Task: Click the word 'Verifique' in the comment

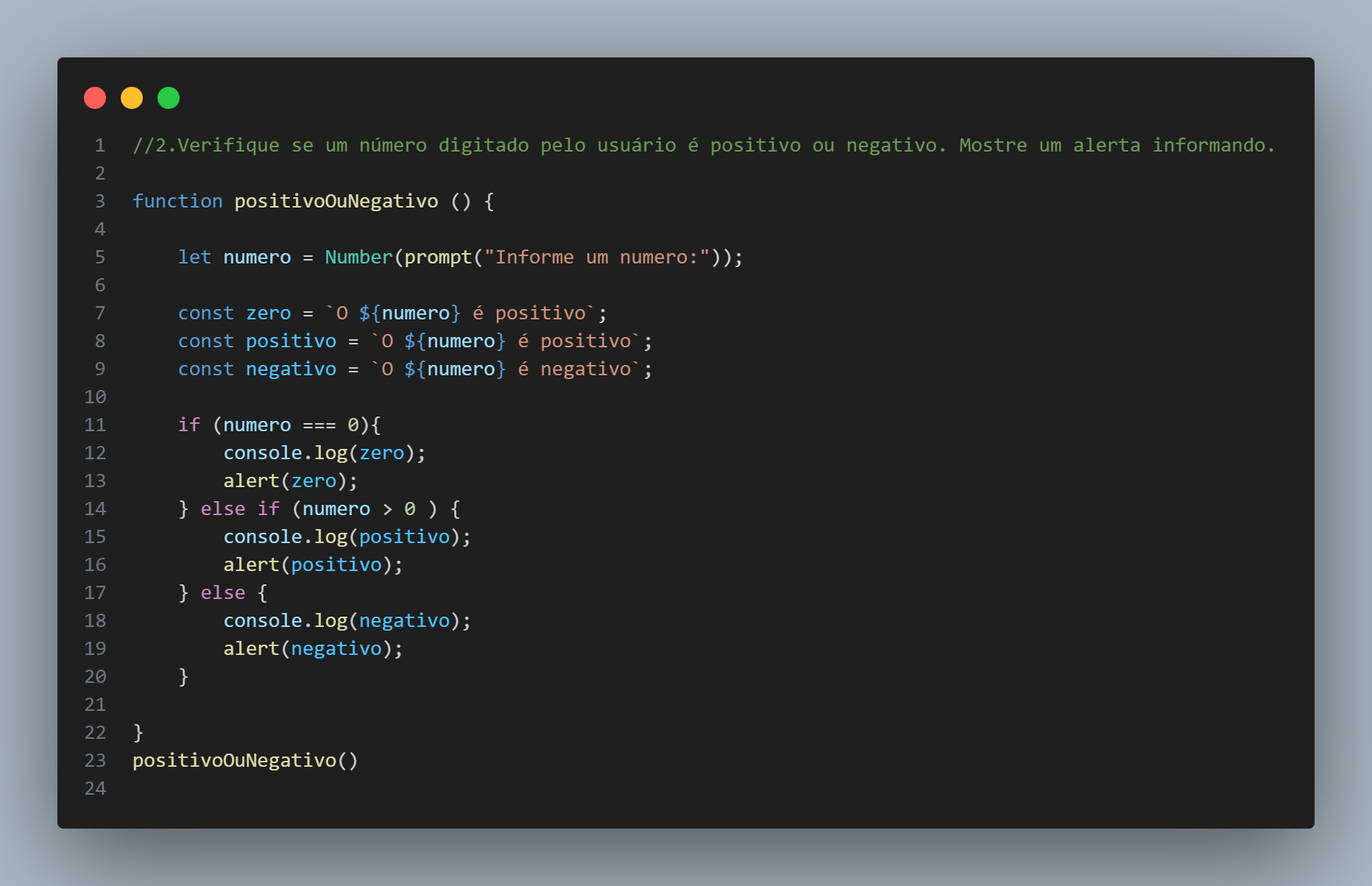Action: point(228,146)
